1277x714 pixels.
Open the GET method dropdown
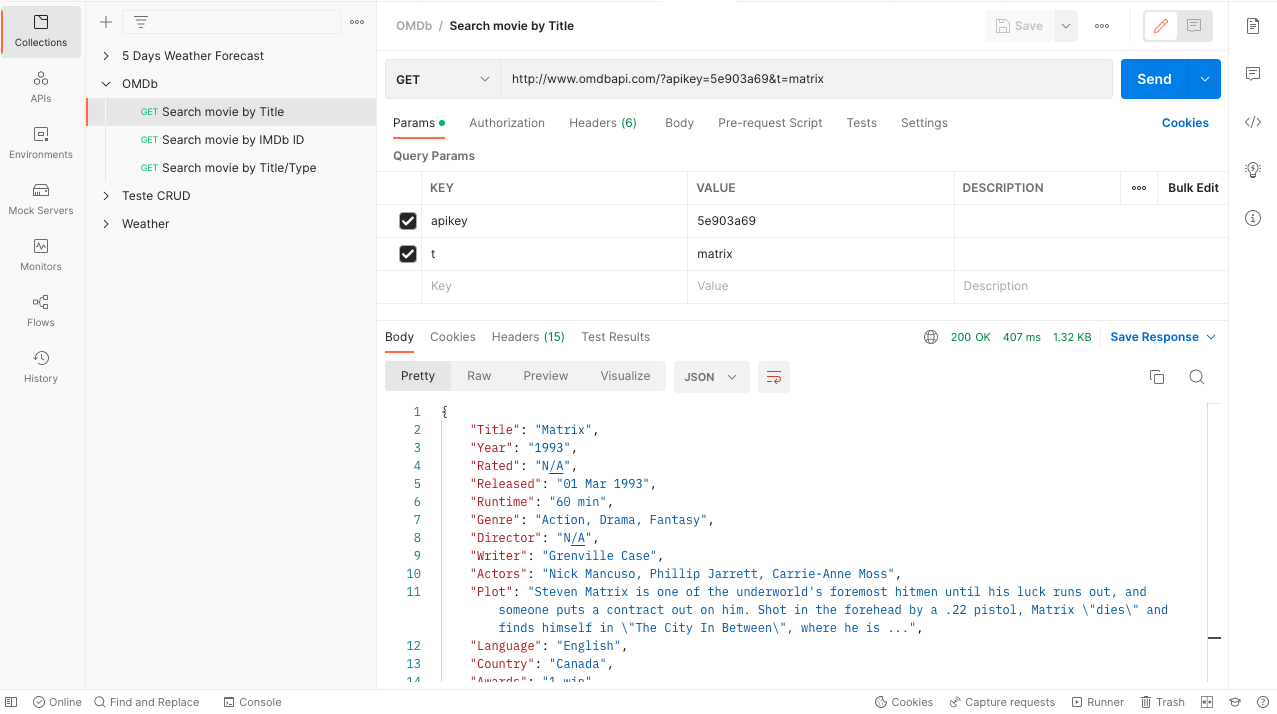pos(443,79)
